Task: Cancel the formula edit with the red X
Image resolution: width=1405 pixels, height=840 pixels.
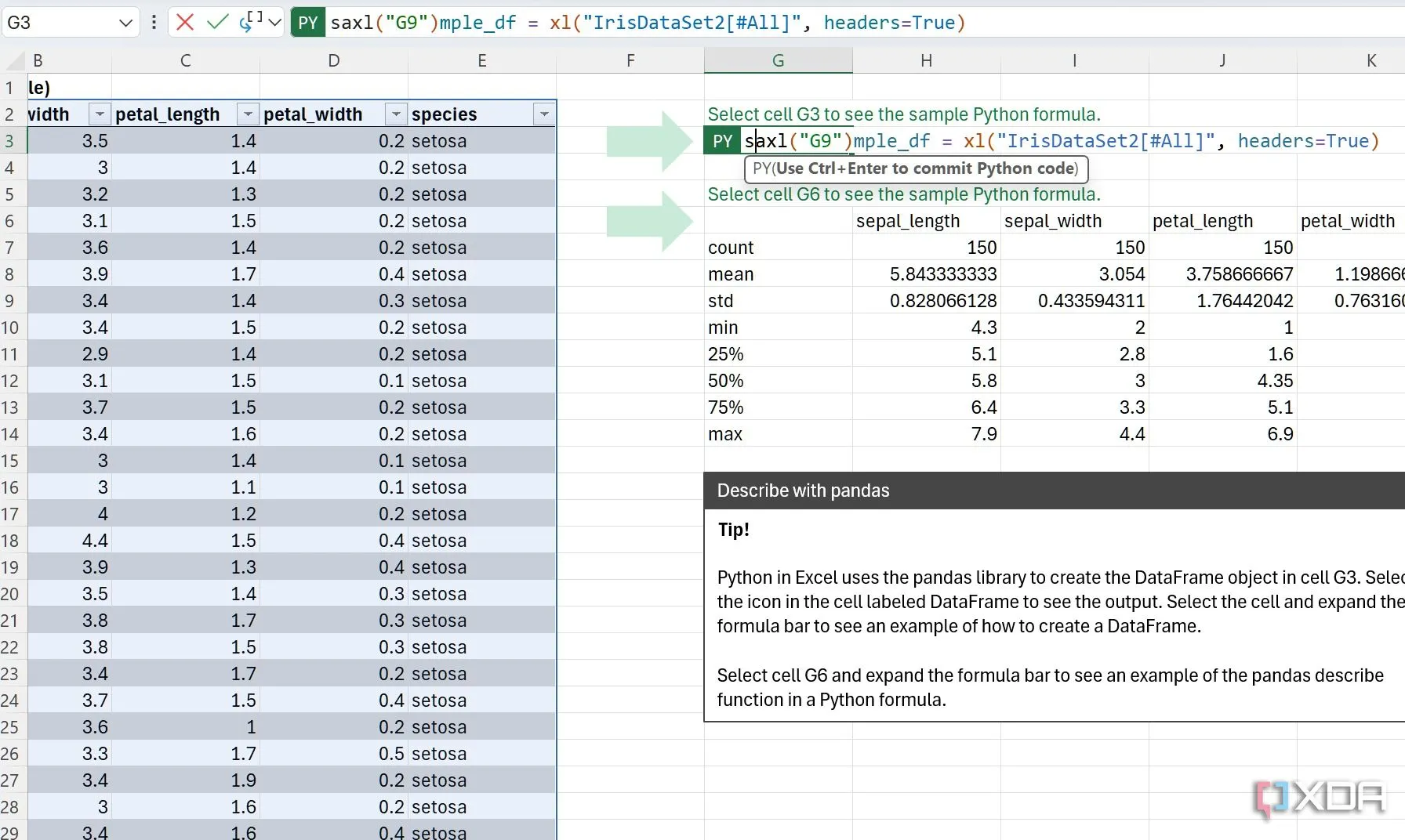Action: click(x=185, y=22)
